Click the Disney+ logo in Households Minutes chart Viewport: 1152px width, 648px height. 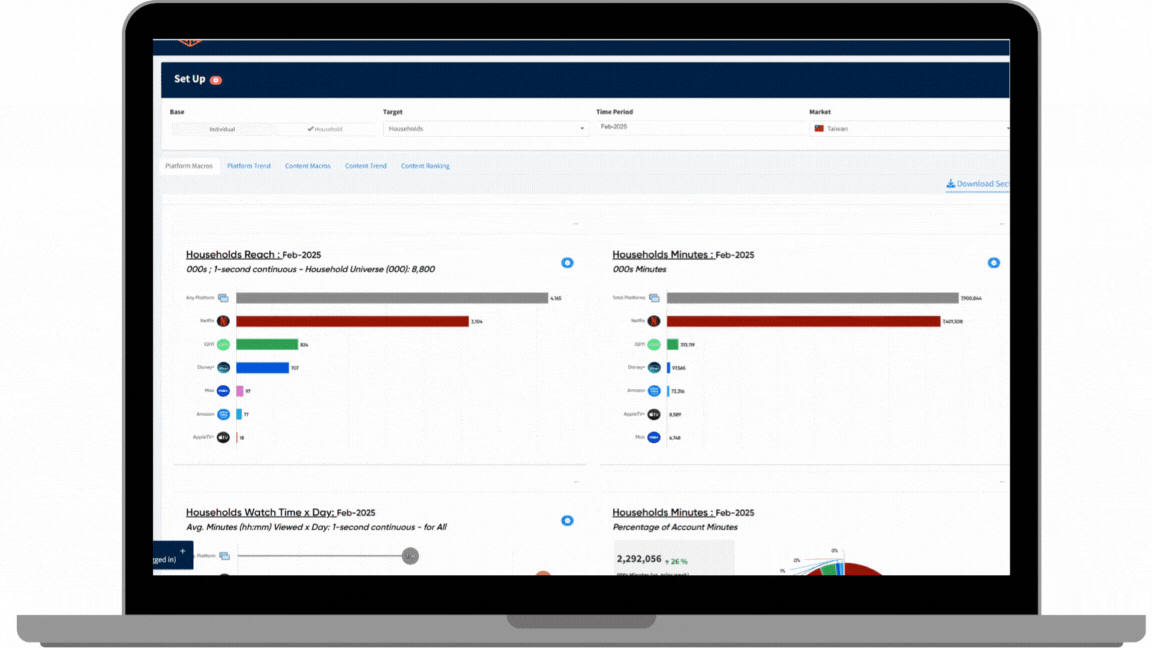point(654,367)
